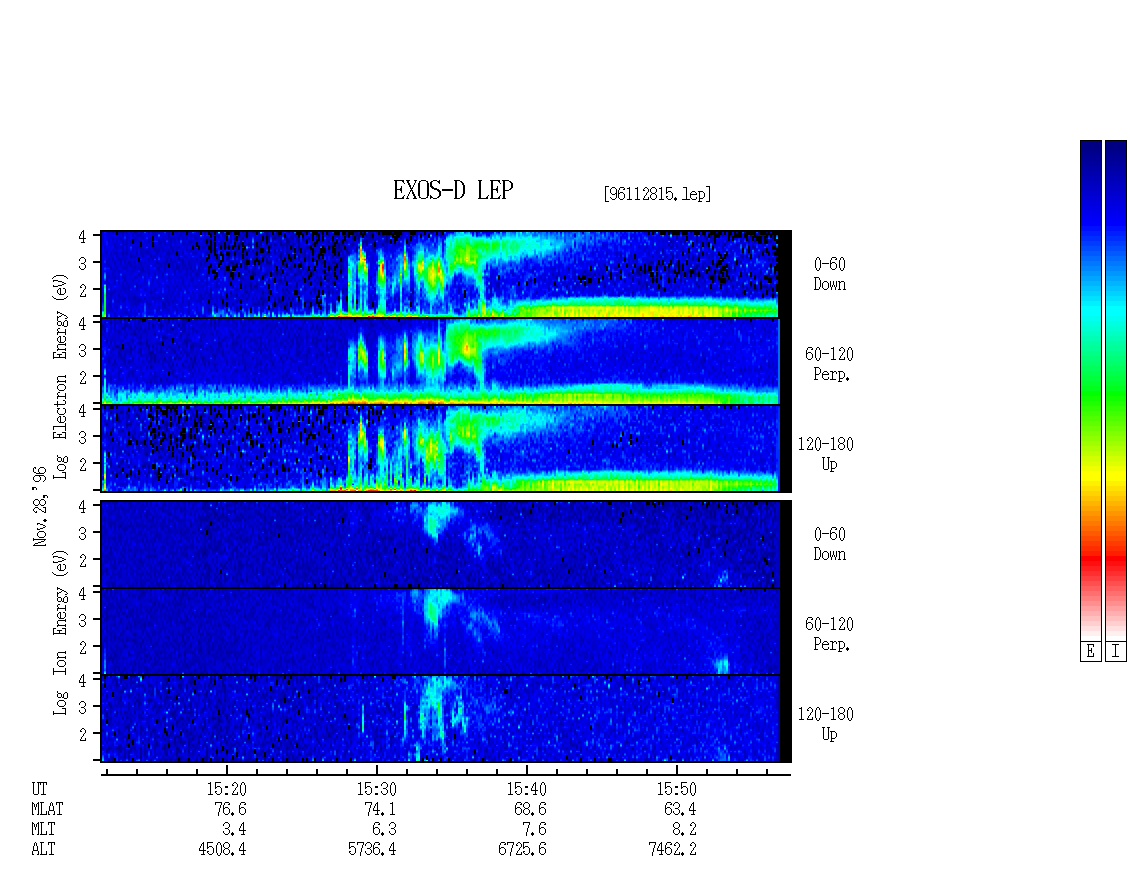The image size is (1130, 875).
Task: Click the 60-120 Perp. label beside electron panels
Action: (x=829, y=365)
